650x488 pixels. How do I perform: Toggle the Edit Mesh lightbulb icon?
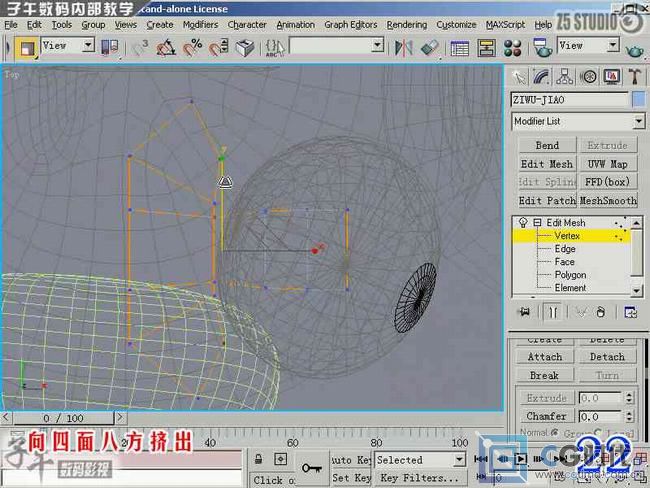[523, 223]
